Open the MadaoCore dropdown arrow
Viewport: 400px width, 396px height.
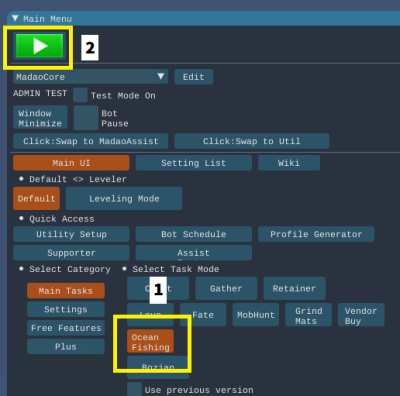pyautogui.click(x=161, y=77)
